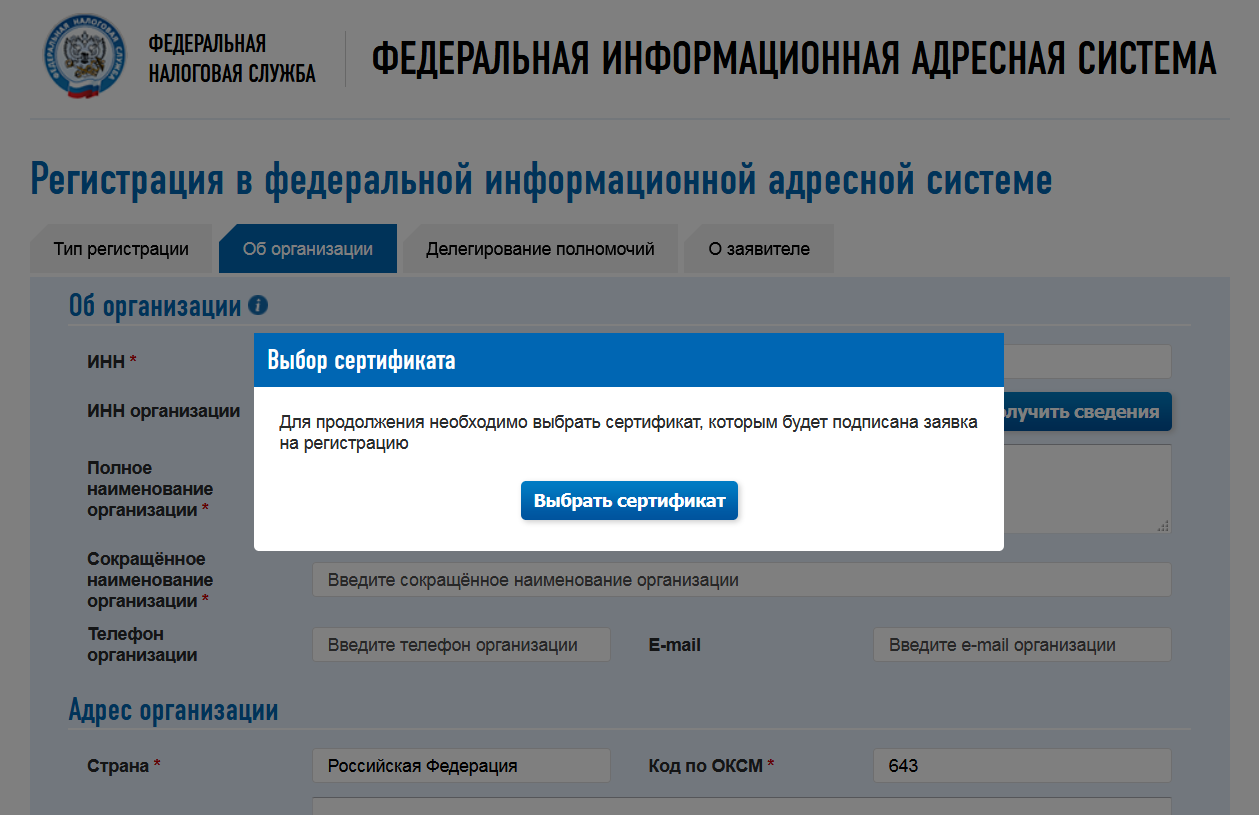Screen dimensions: 1259x815
Task: Focus the organization phone input field
Action: (x=461, y=645)
